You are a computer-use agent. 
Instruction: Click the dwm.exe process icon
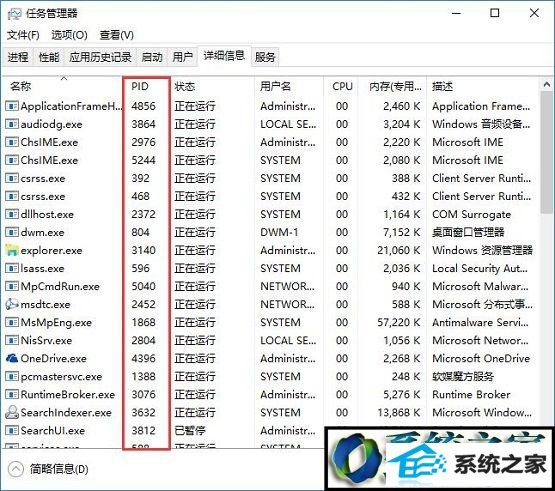click(x=12, y=232)
